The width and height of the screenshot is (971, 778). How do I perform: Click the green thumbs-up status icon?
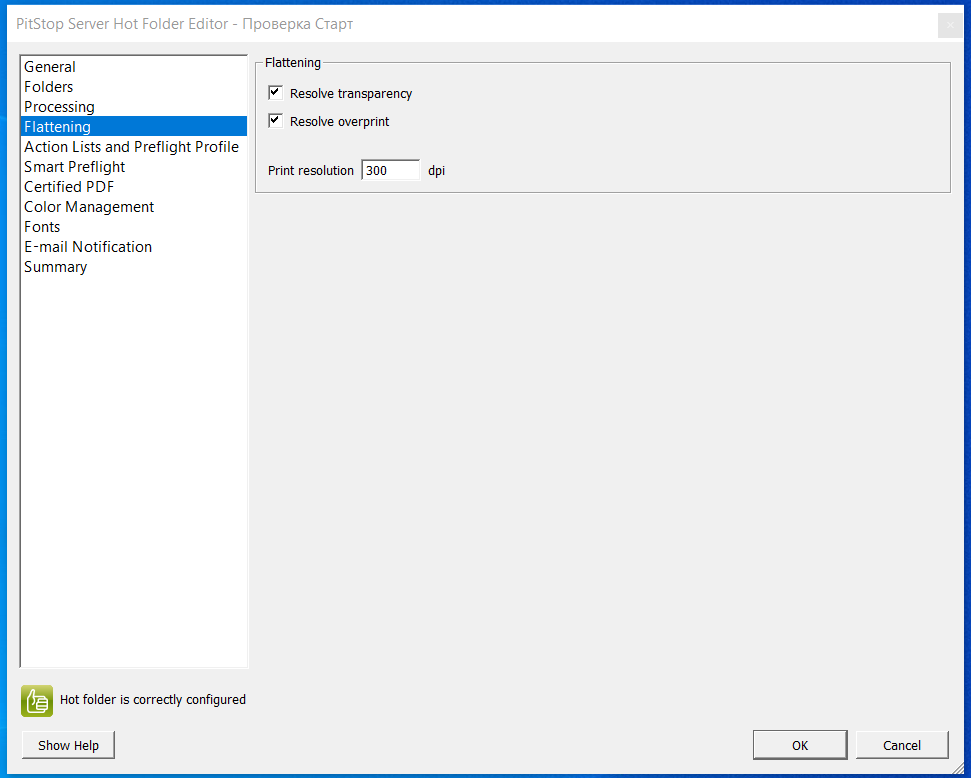click(37, 701)
